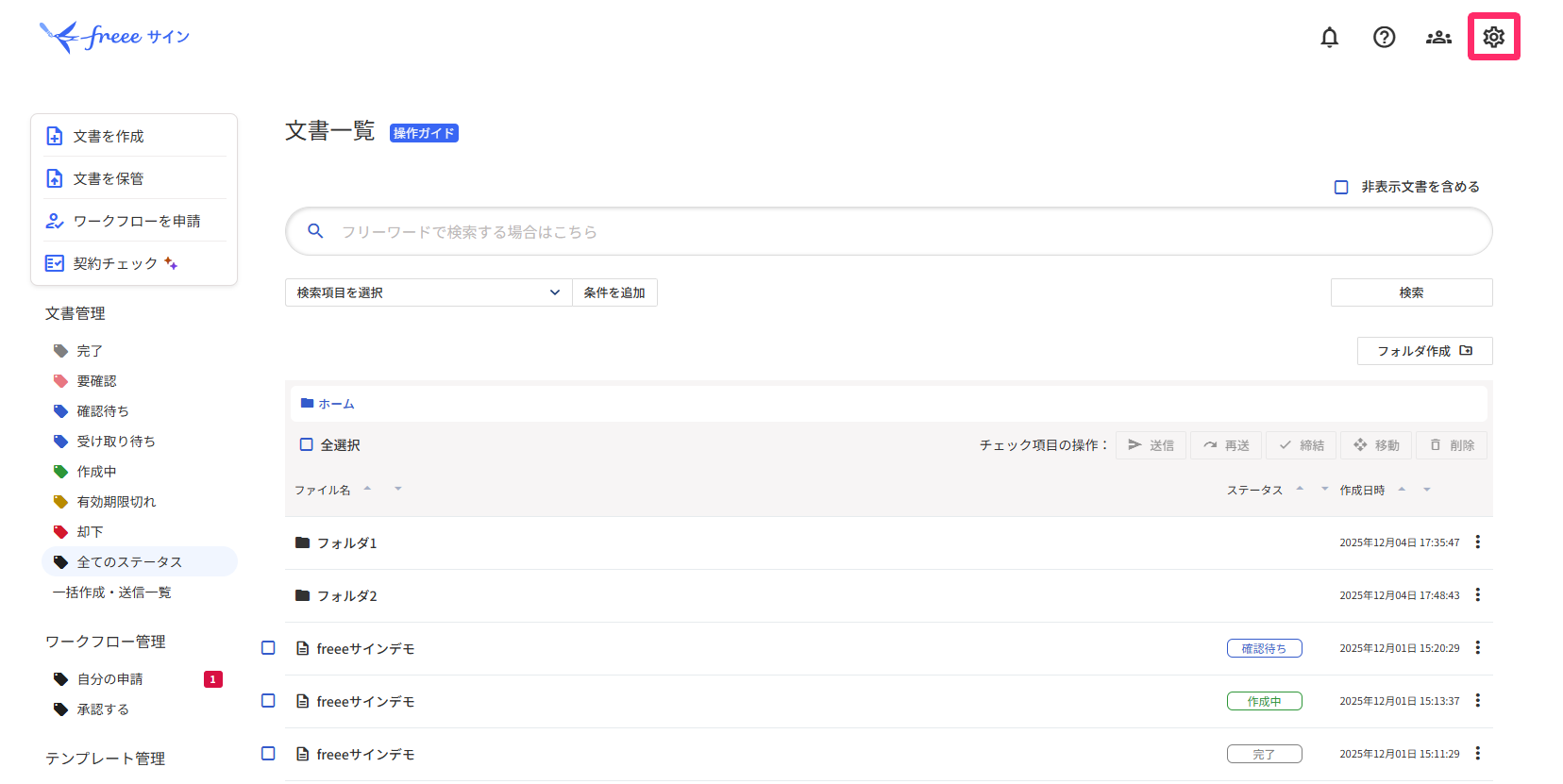Select 文書を作成 in sidebar
The height and width of the screenshot is (784, 1563).
pyautogui.click(x=109, y=136)
